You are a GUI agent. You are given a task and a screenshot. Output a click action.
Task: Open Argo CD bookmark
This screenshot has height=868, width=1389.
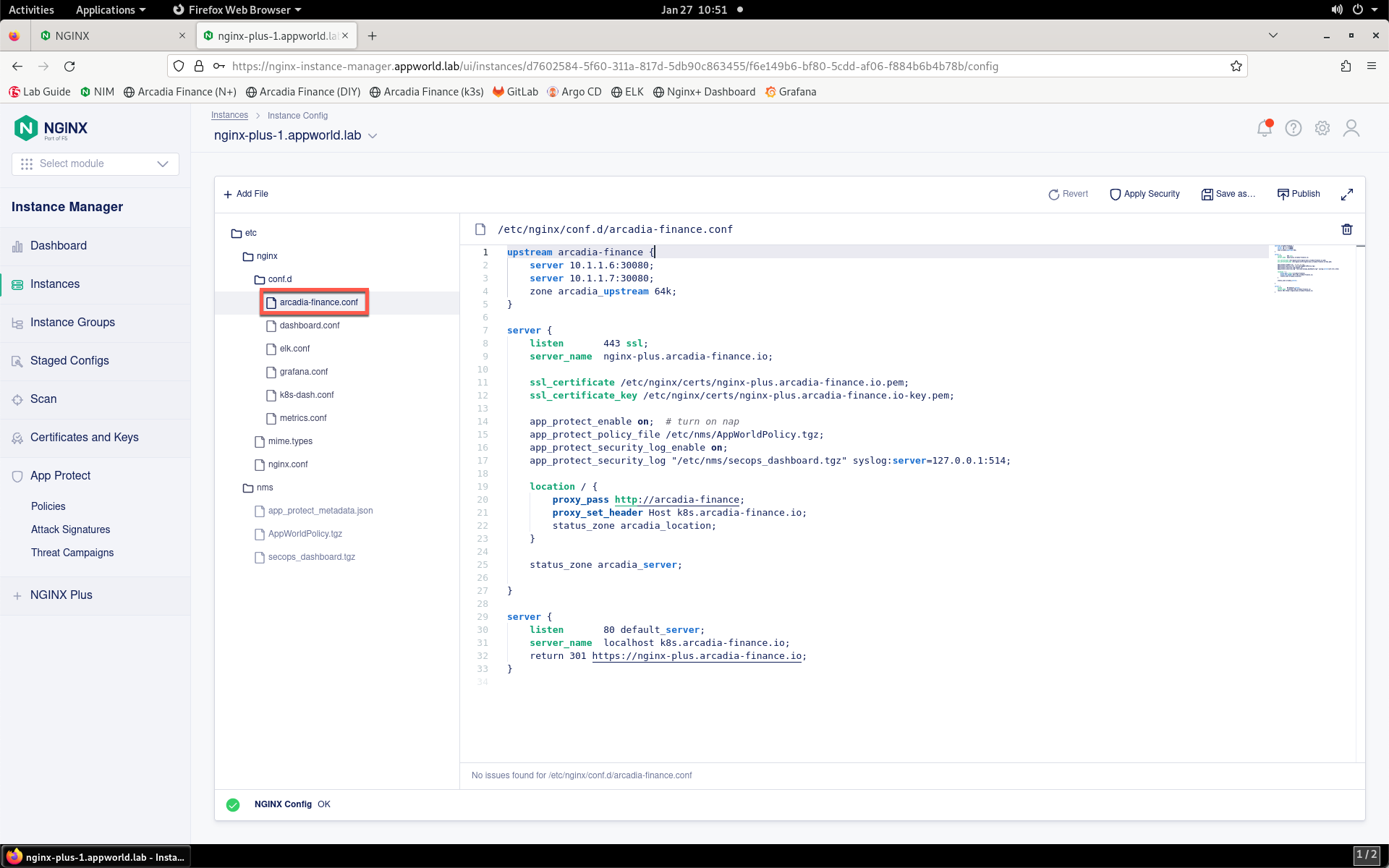[574, 92]
